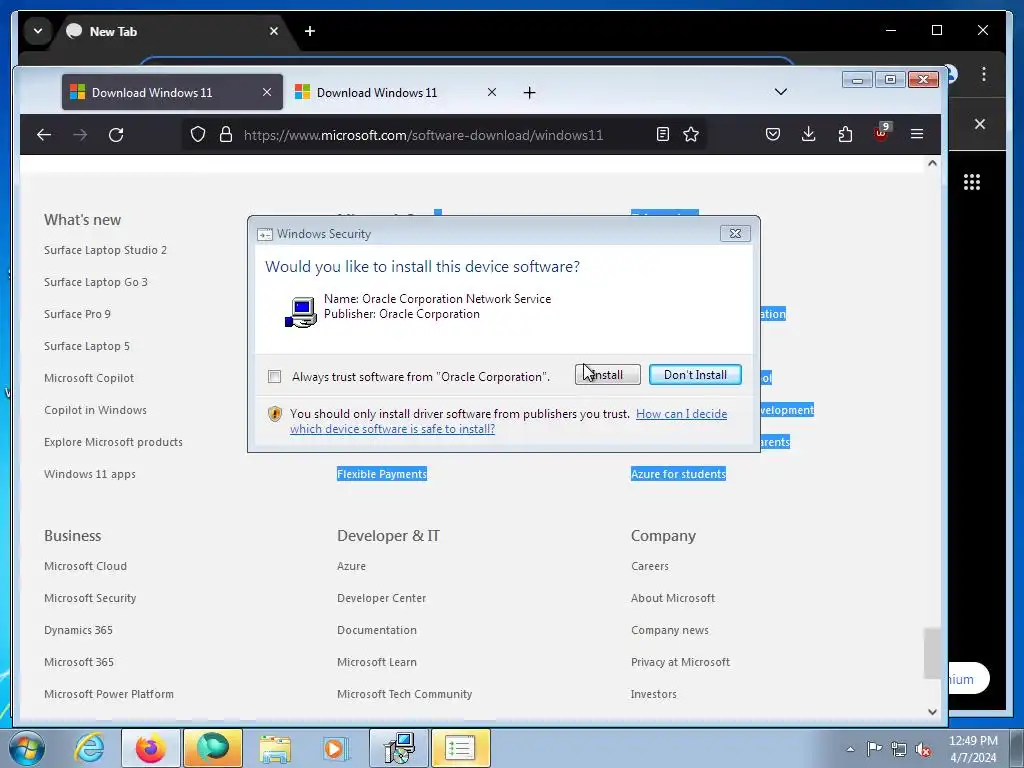Viewport: 1024px width, 768px height.
Task: Close the first Download Windows 11 tab
Action: [266, 93]
